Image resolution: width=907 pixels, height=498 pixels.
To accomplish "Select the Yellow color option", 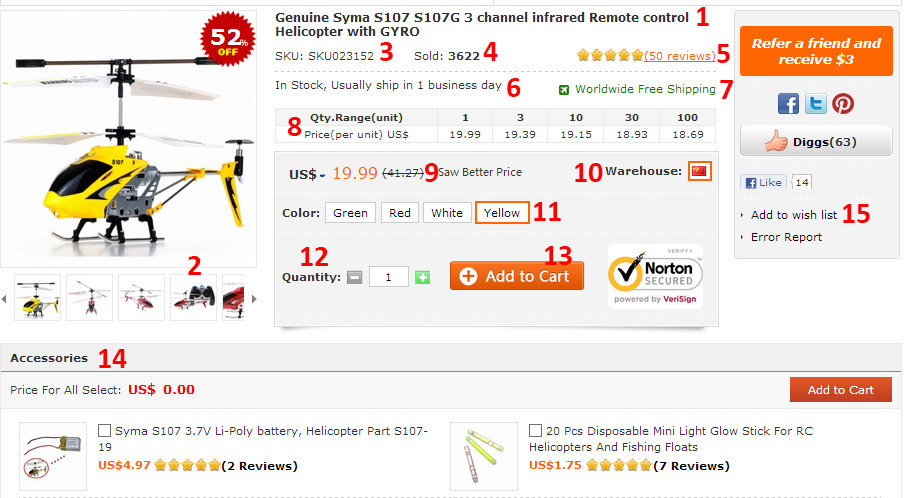I will click(502, 213).
